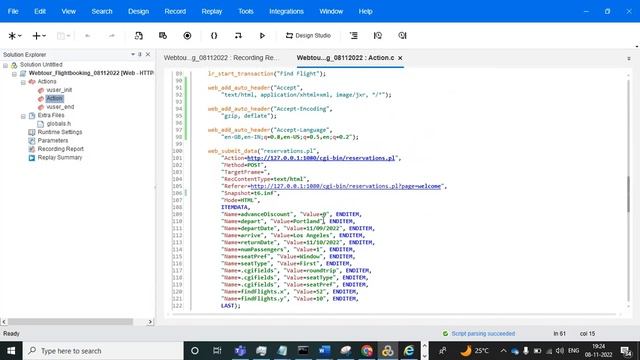Open Internet Explorer from the taskbar
Viewport: 640px width, 360px height.
(409, 351)
